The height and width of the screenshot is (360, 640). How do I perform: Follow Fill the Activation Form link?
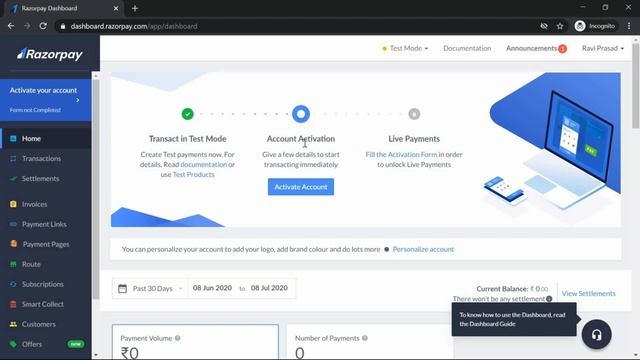coord(401,154)
